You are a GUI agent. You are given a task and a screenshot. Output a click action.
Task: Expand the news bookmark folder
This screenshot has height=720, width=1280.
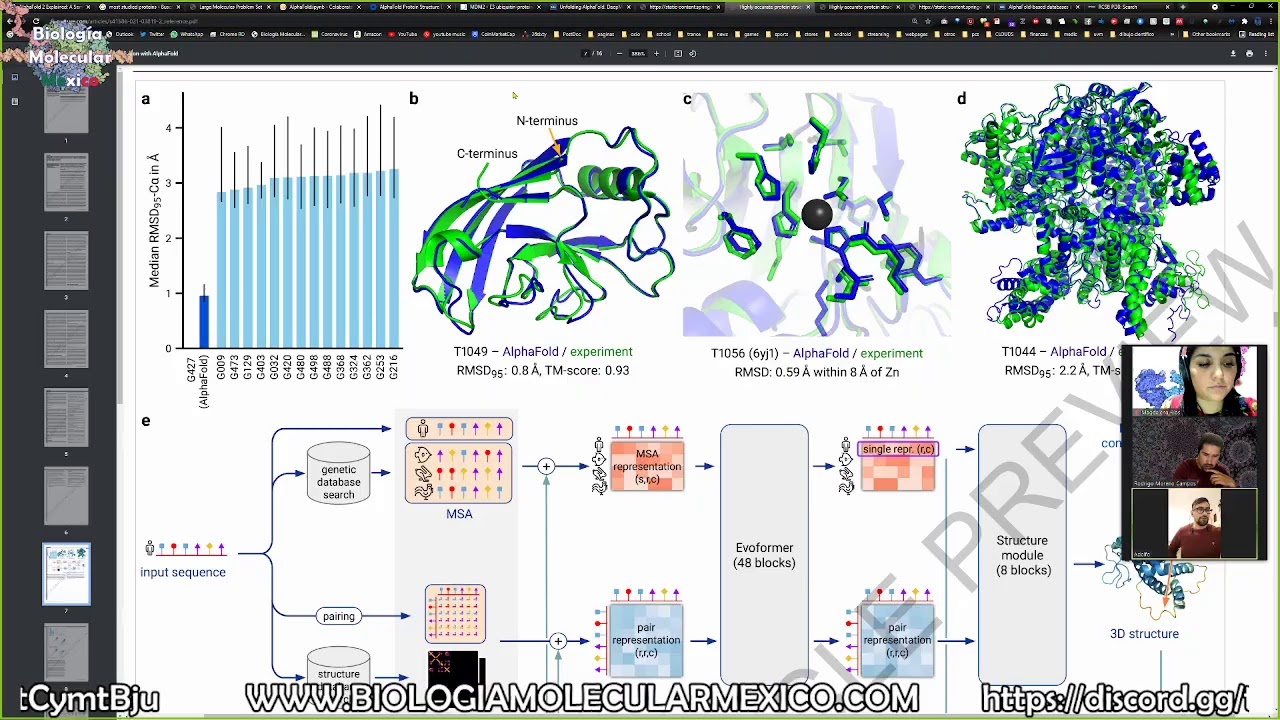pos(718,34)
